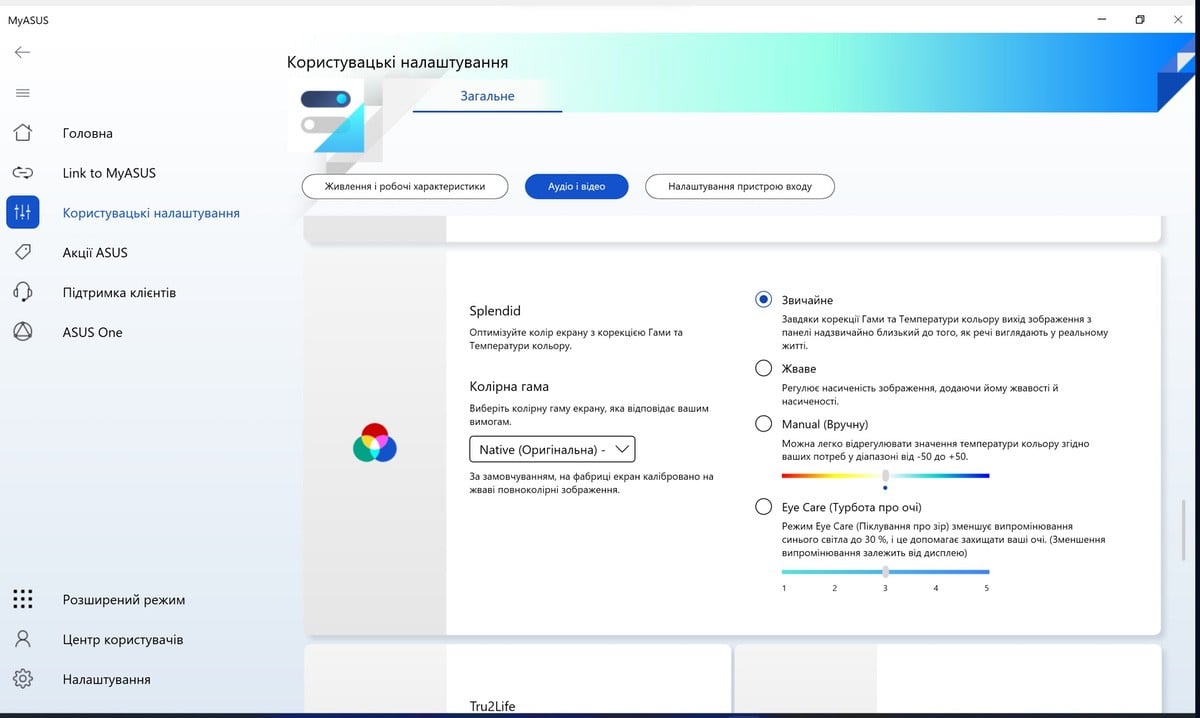Select the Manual (Вручну) mode
This screenshot has height=718, width=1200.
point(763,424)
